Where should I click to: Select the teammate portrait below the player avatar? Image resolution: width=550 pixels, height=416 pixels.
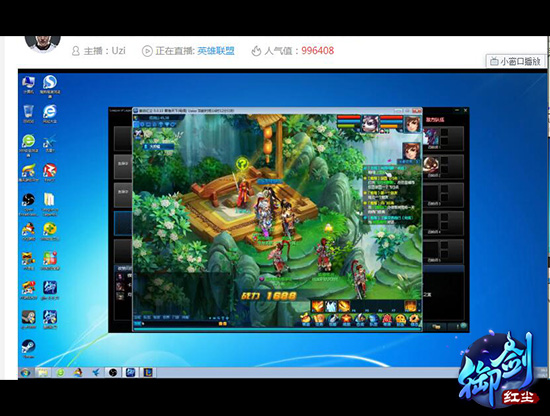tap(411, 151)
